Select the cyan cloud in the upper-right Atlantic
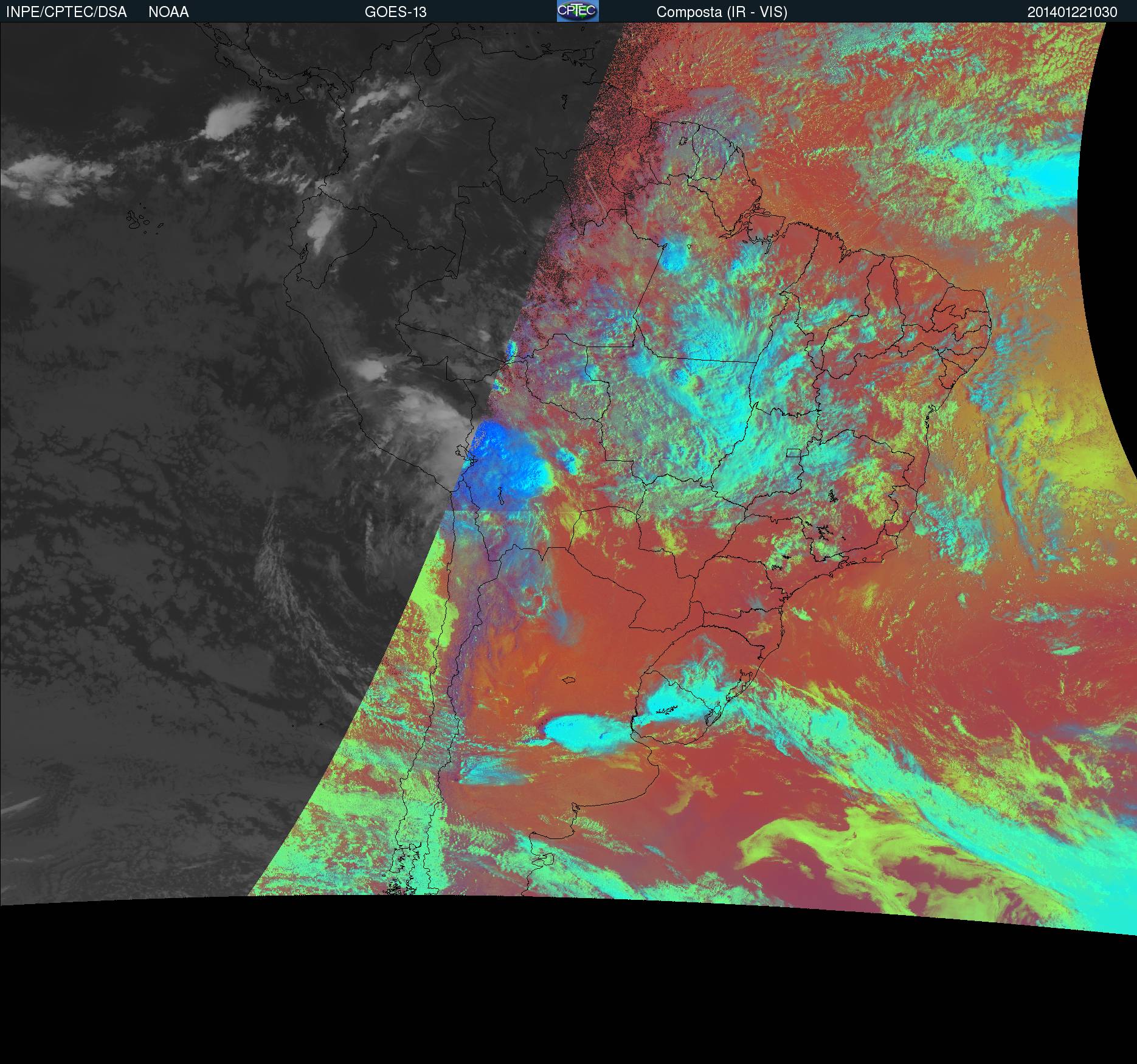Image resolution: width=1137 pixels, height=1064 pixels. (1046, 173)
